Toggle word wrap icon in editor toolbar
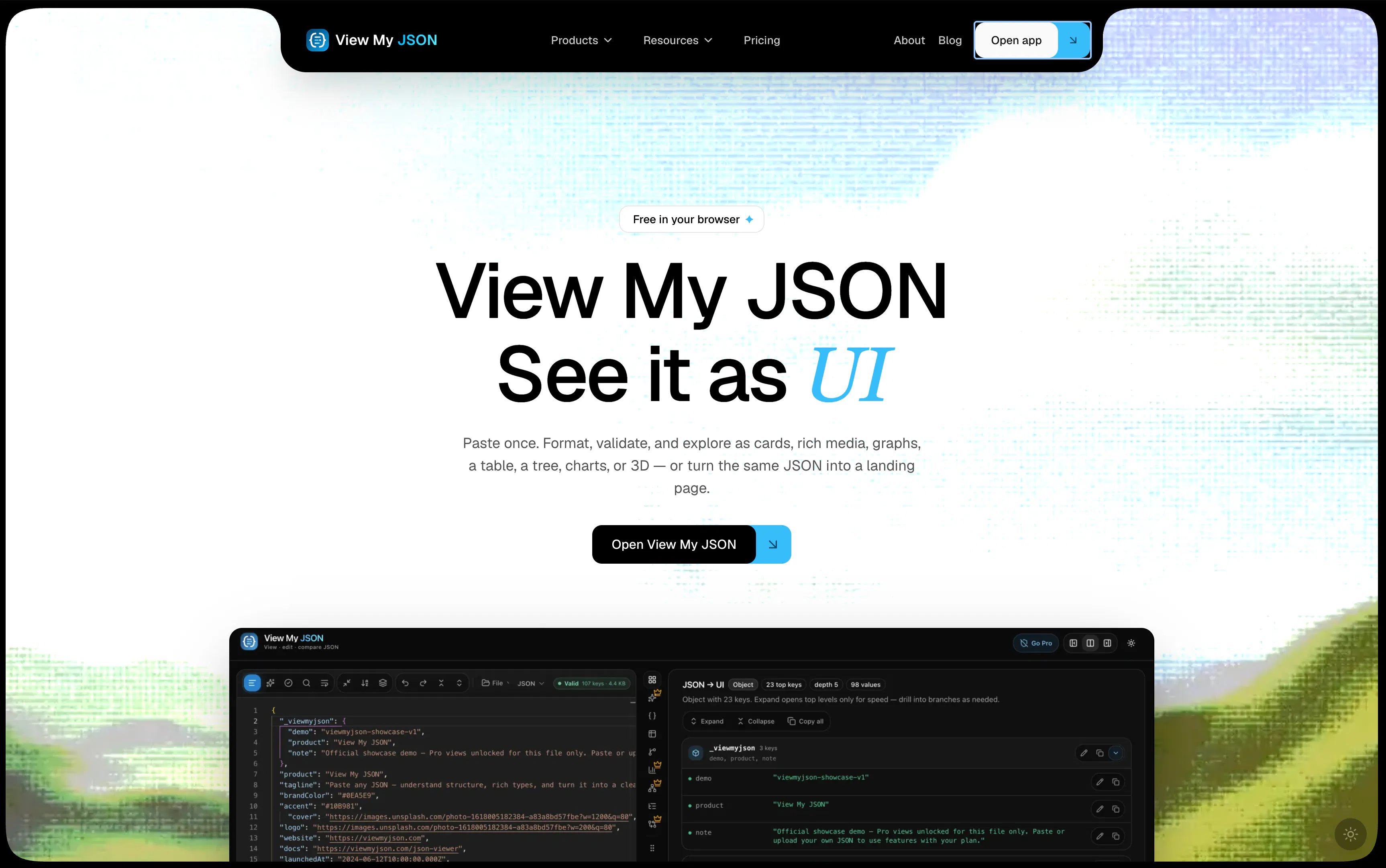 point(324,683)
